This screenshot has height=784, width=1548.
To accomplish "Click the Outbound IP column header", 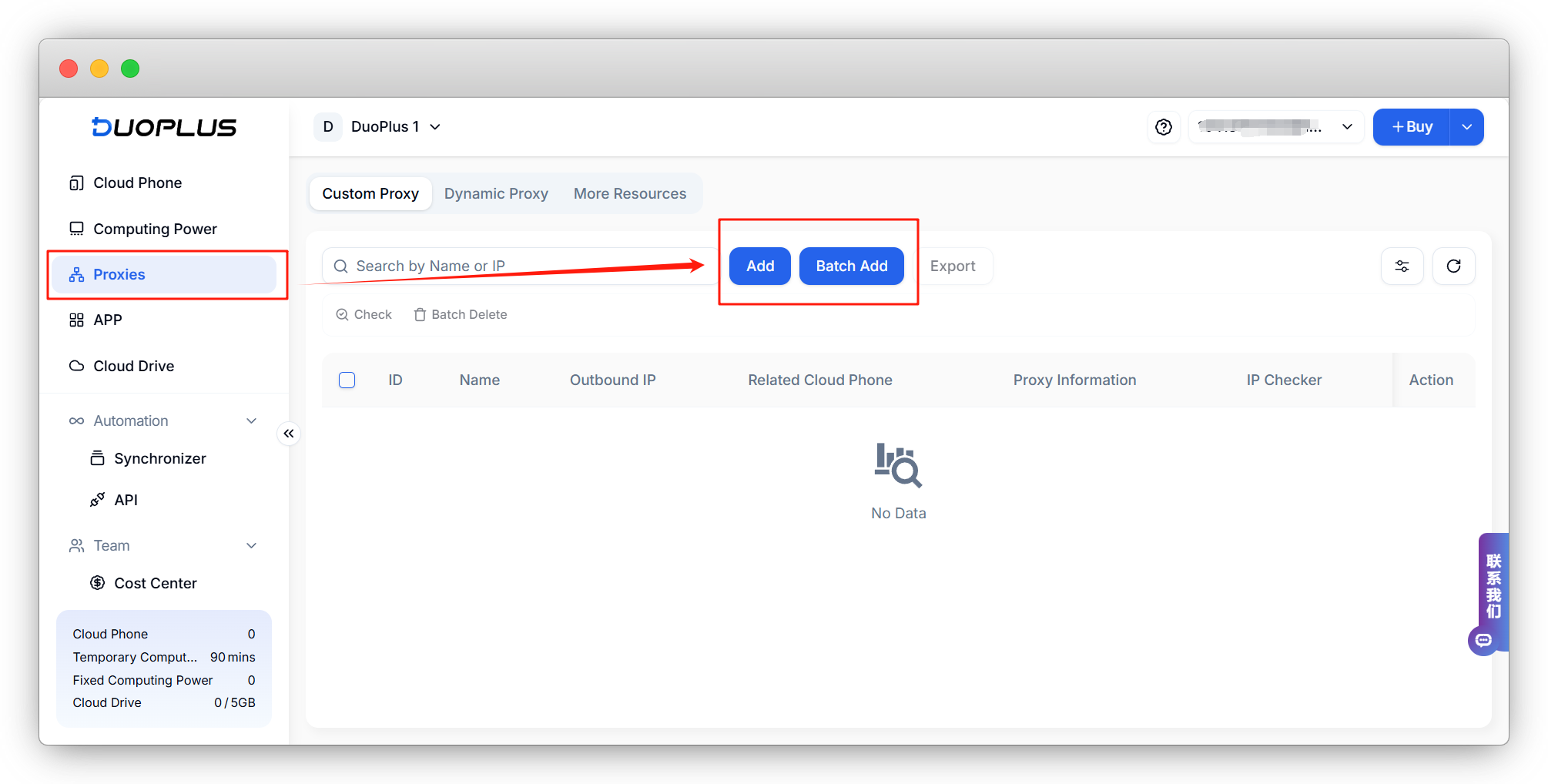I will coord(613,380).
